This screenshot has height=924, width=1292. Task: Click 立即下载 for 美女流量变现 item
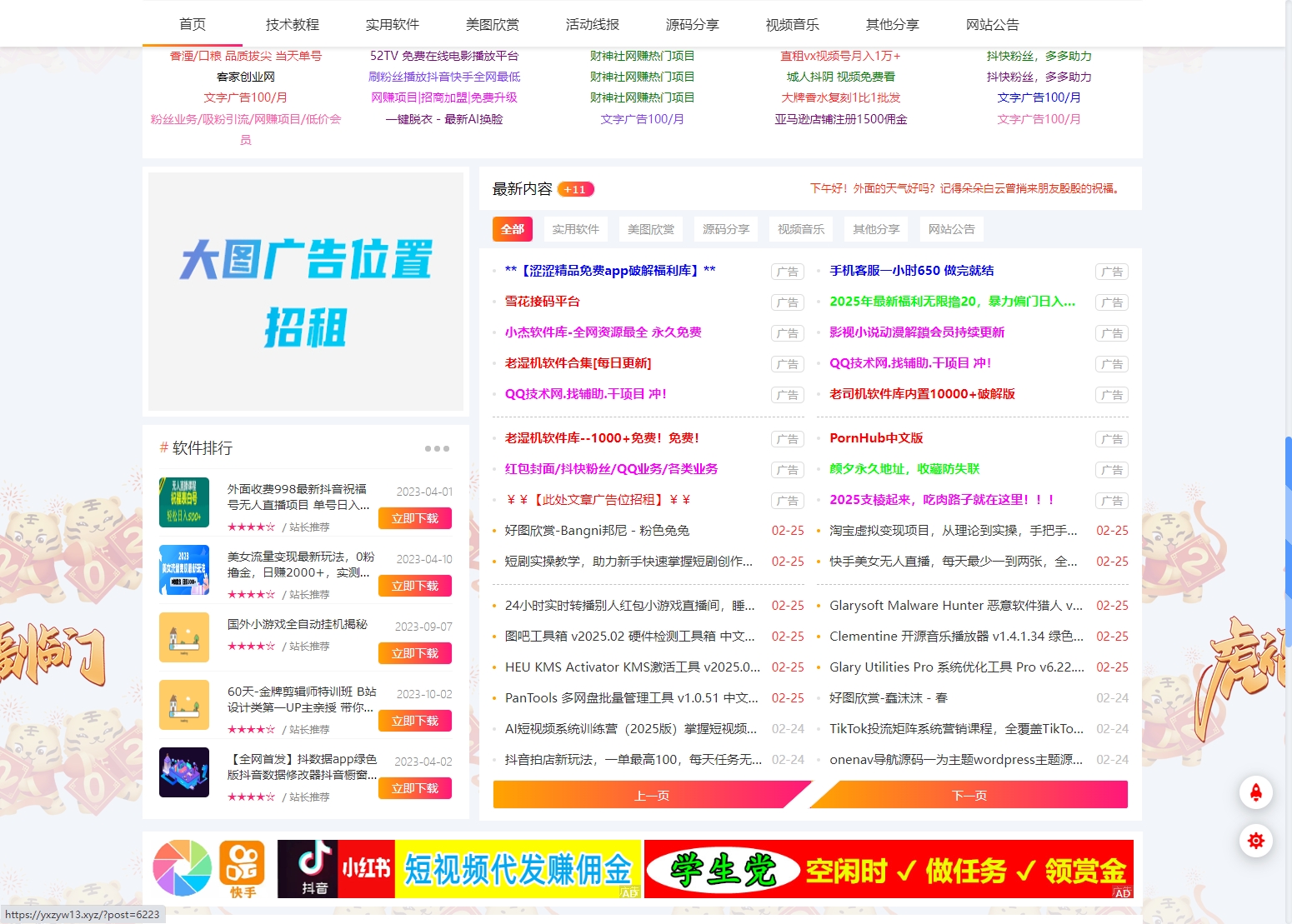pyautogui.click(x=415, y=586)
